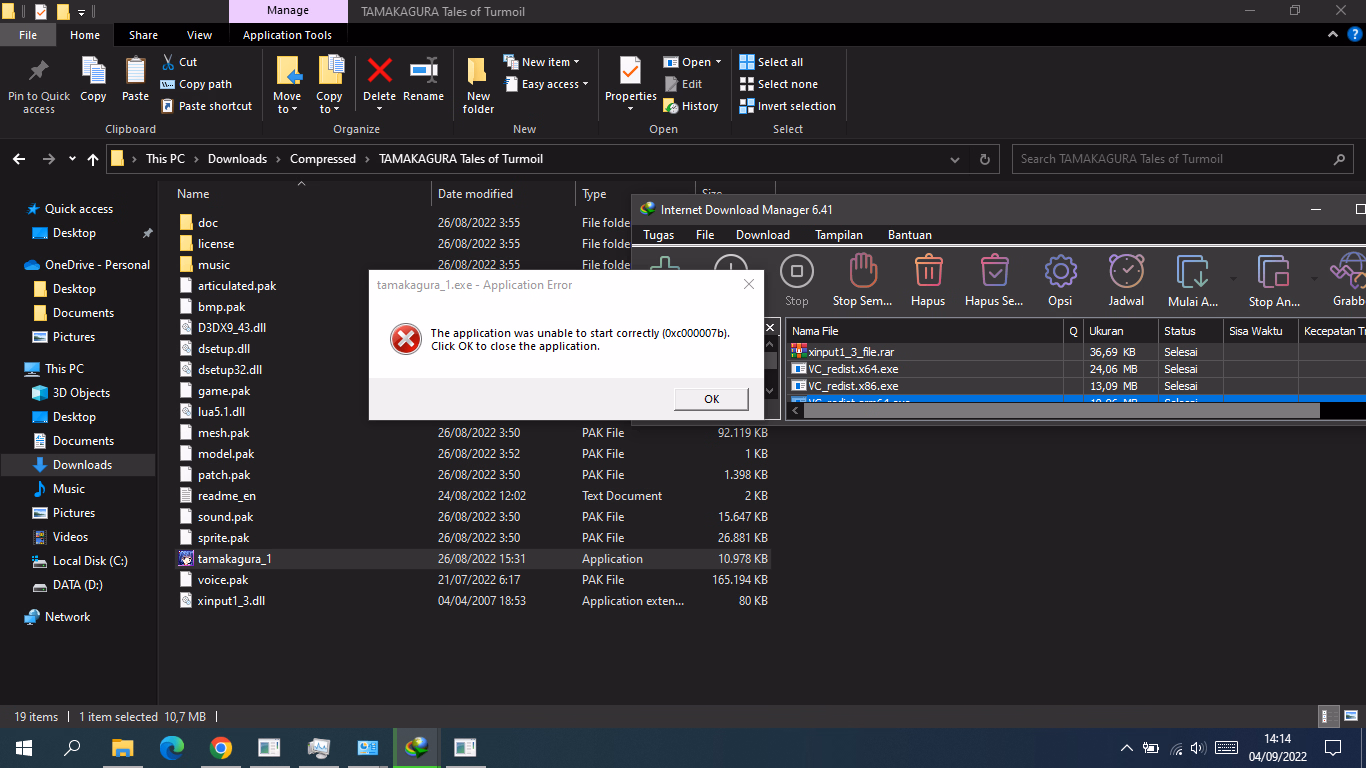Show hidden system tray icons
The width and height of the screenshot is (1366, 768).
coord(1127,748)
